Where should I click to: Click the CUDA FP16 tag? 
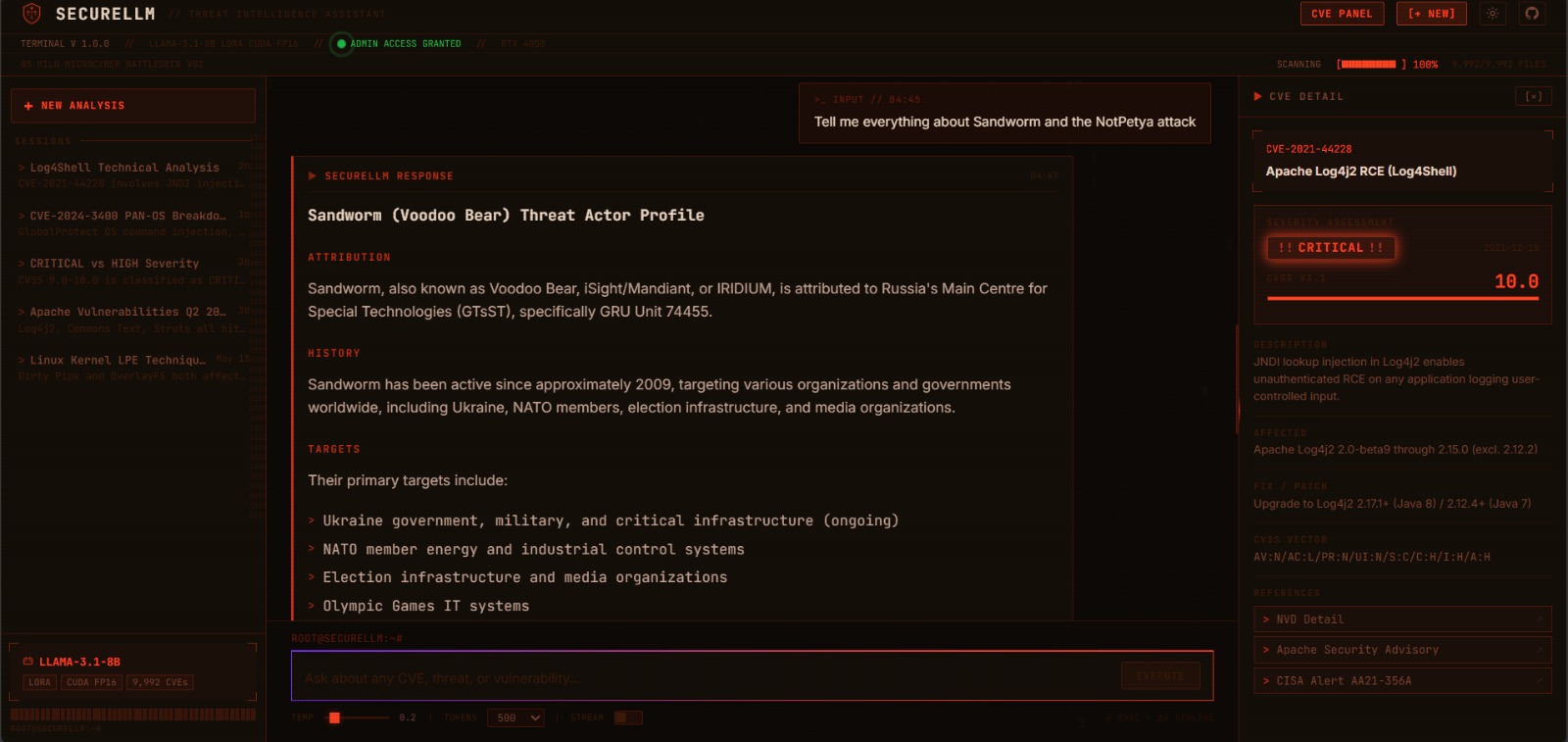(92, 682)
